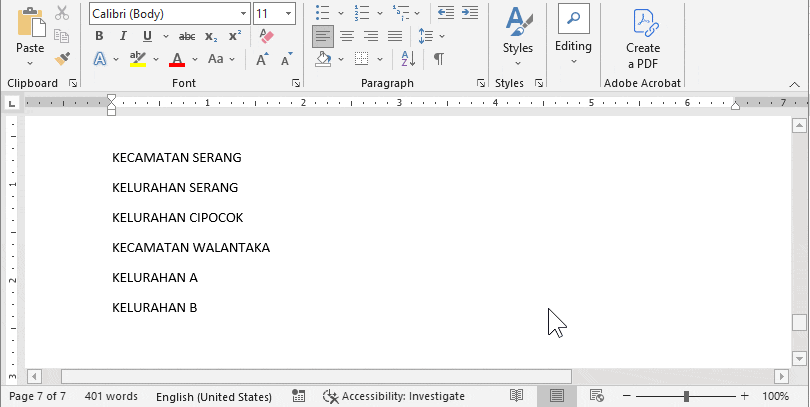Toggle Bold formatting
Viewport: 810px width, 407px height.
coord(99,36)
